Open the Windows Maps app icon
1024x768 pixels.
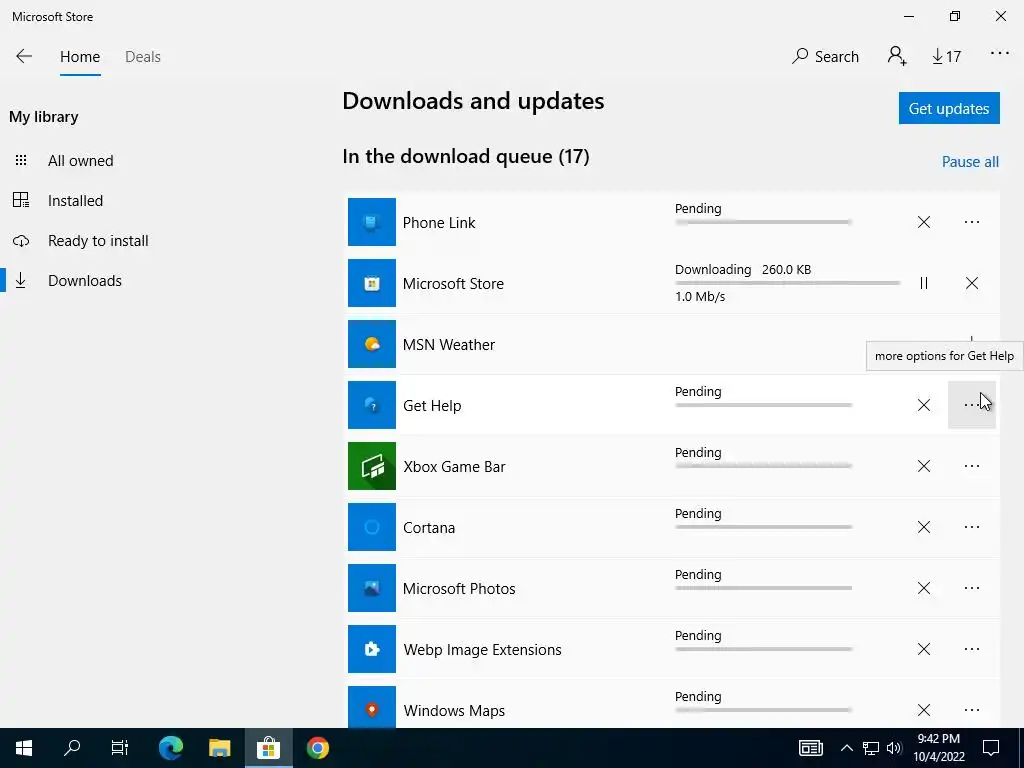click(x=372, y=707)
